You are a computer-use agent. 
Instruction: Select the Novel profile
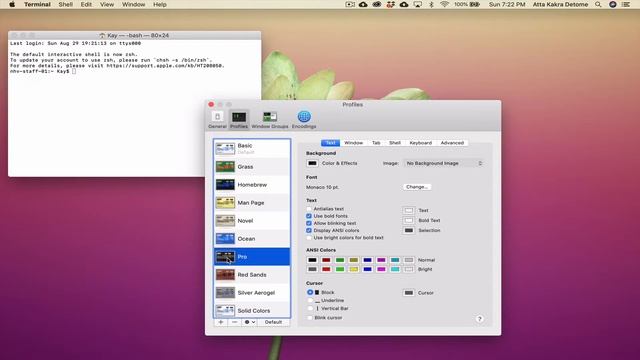252,220
